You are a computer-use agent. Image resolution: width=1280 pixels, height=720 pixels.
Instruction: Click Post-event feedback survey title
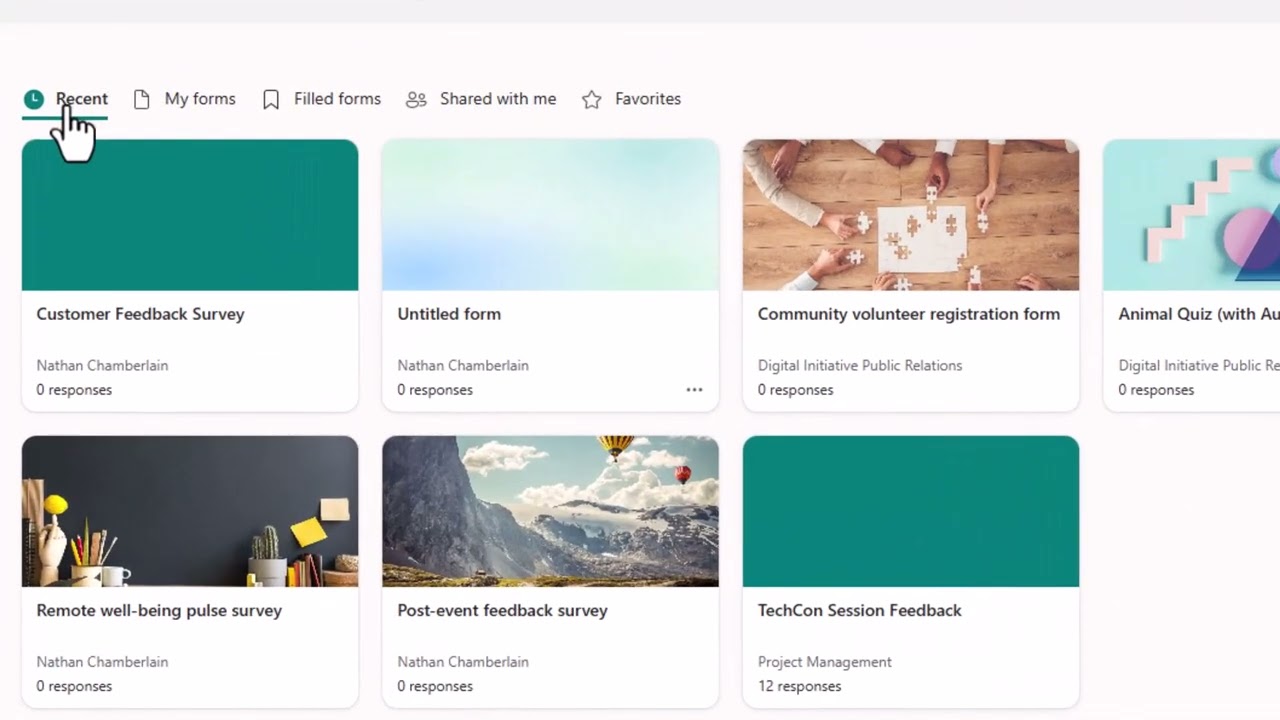tap(502, 610)
